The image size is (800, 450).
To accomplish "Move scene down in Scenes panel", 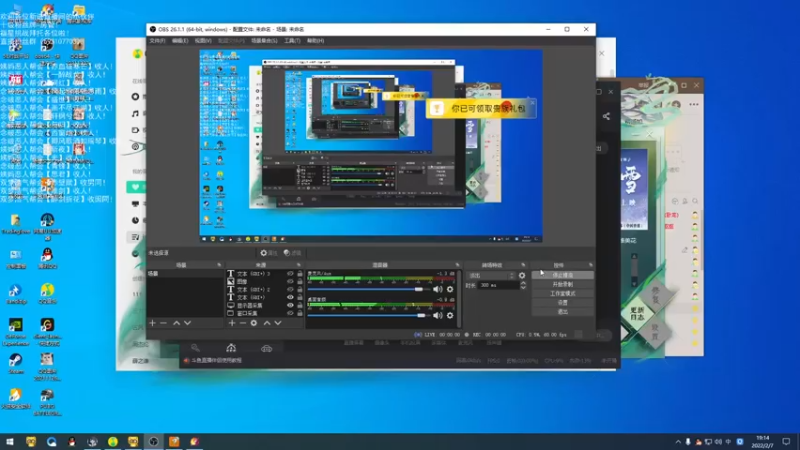I will (x=187, y=323).
